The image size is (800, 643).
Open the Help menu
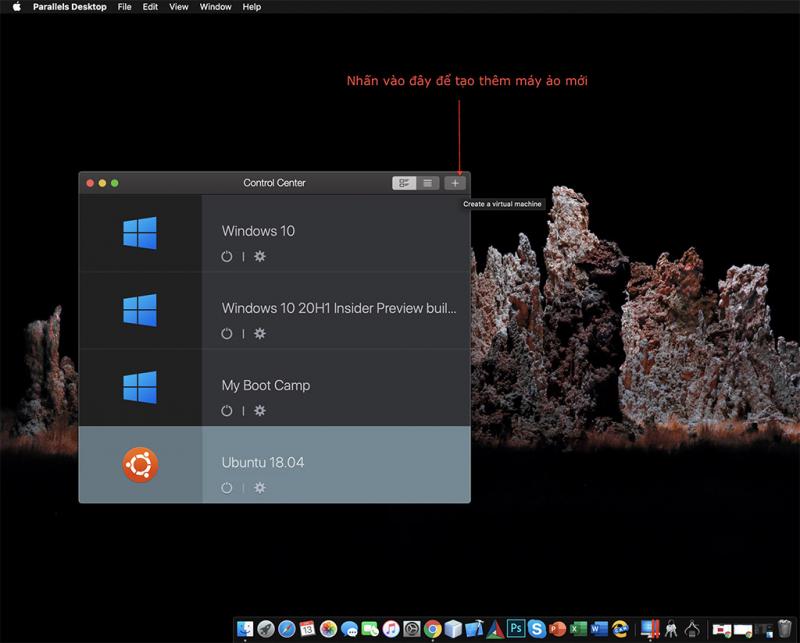tap(252, 7)
